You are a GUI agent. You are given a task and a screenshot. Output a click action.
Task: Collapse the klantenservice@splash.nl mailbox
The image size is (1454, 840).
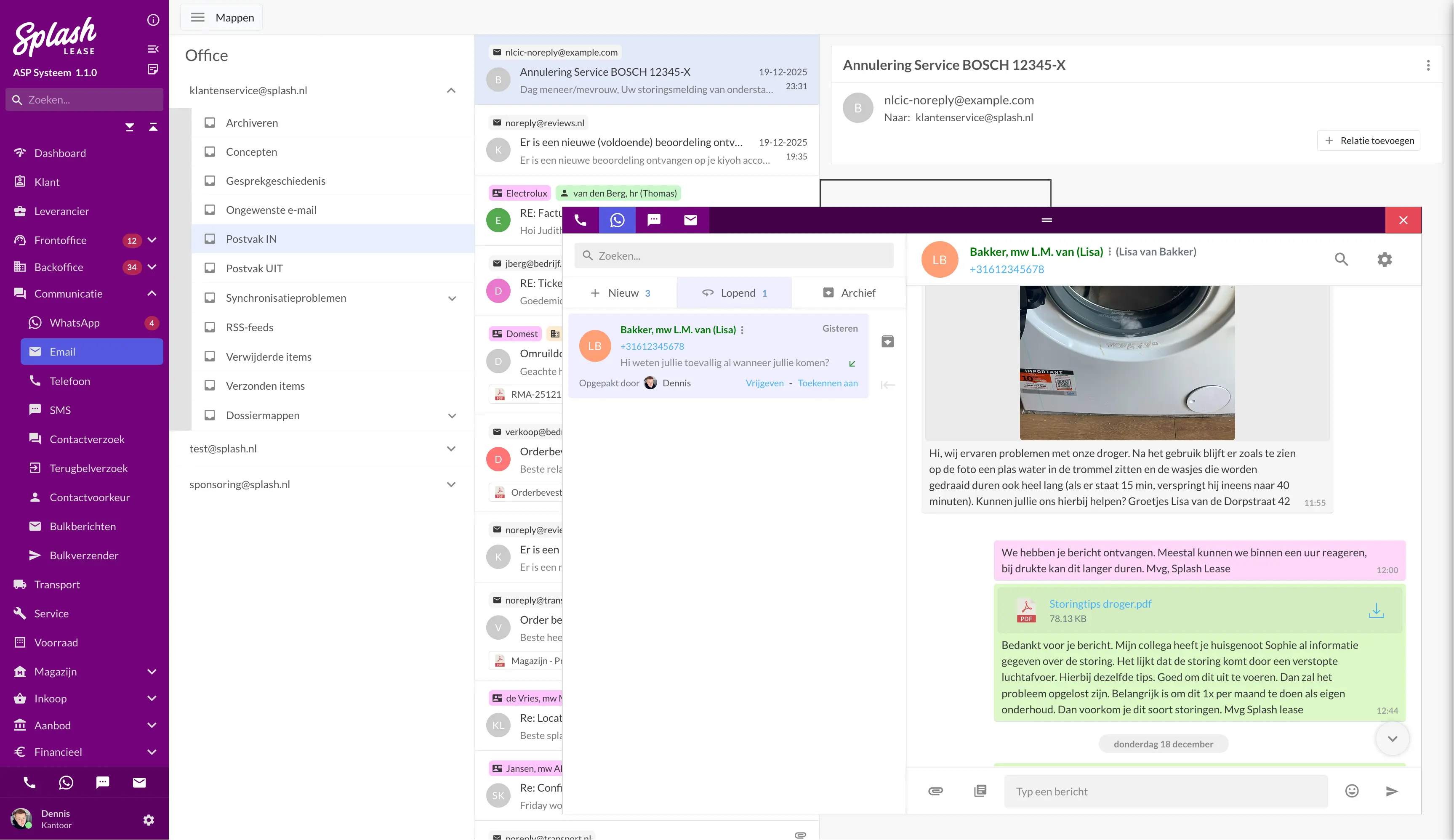tap(451, 90)
